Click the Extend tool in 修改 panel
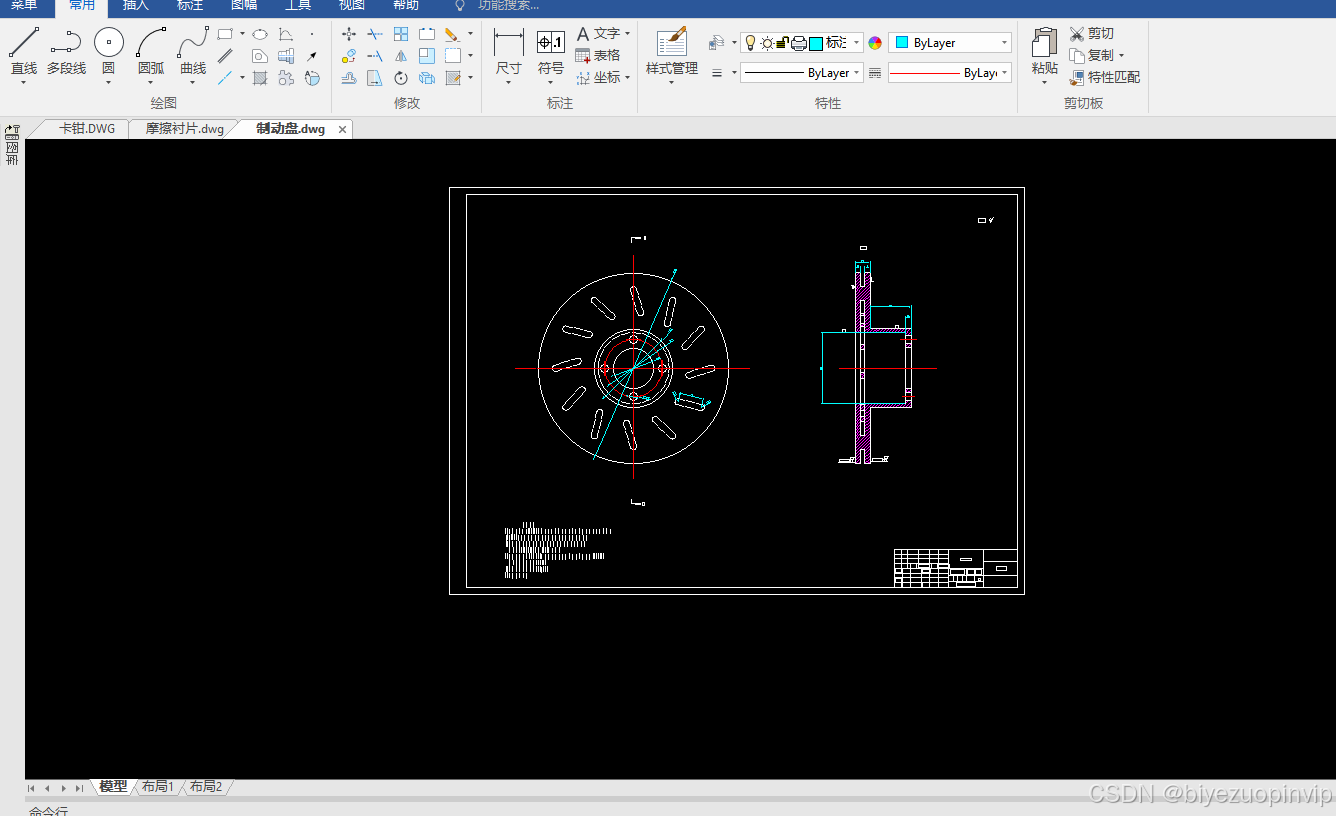The height and width of the screenshot is (816, 1336). pyautogui.click(x=375, y=56)
